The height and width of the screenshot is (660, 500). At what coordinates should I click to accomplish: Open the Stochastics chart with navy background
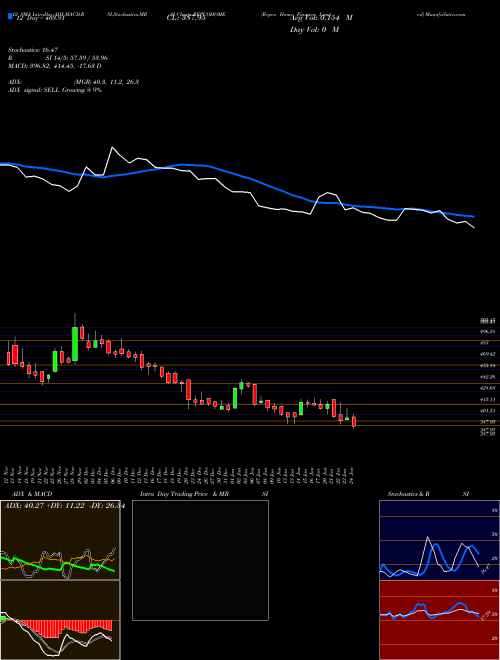[439, 540]
